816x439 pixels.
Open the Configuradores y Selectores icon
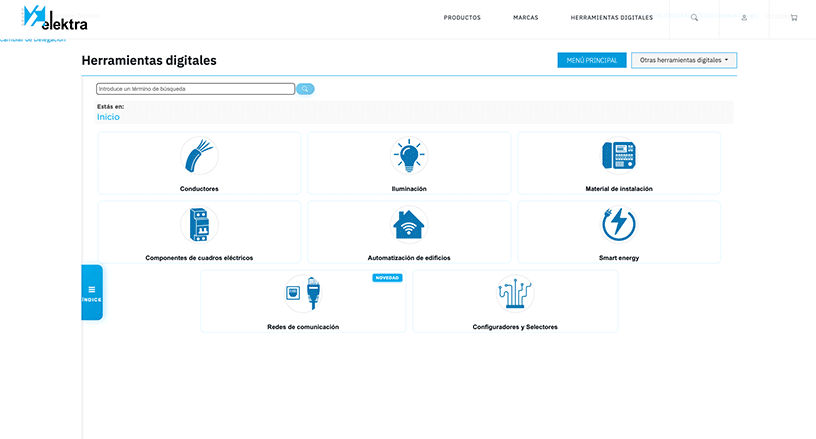point(515,294)
